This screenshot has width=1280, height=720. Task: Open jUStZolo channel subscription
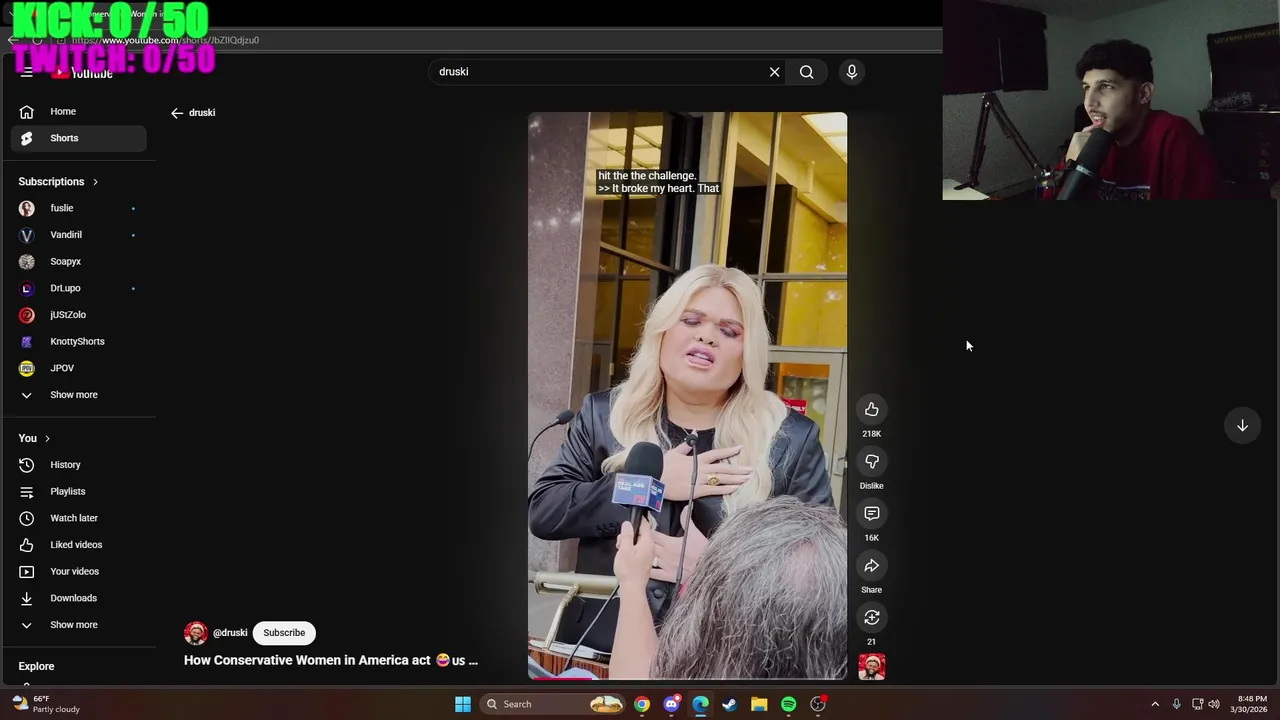click(x=78, y=315)
